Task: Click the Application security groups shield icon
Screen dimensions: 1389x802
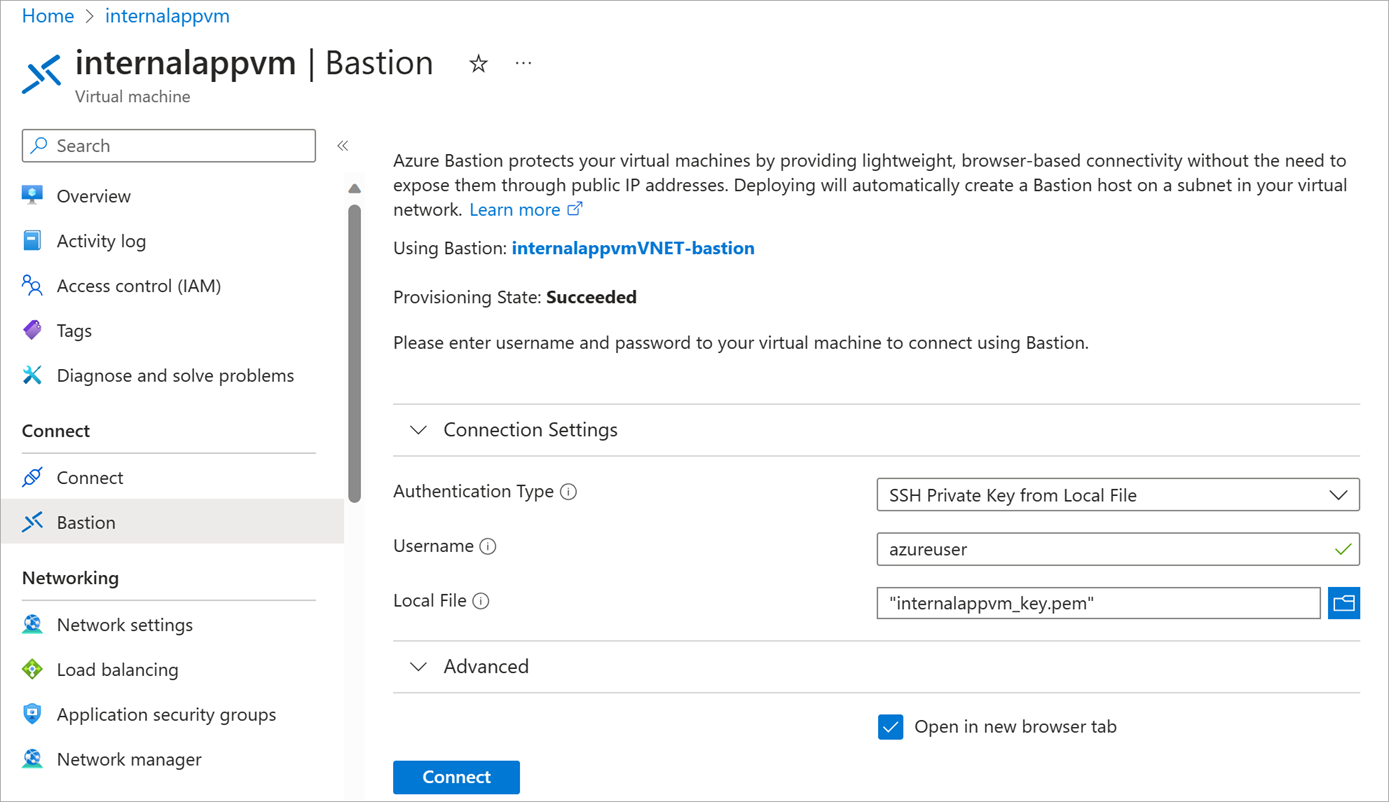Action: click(x=32, y=714)
